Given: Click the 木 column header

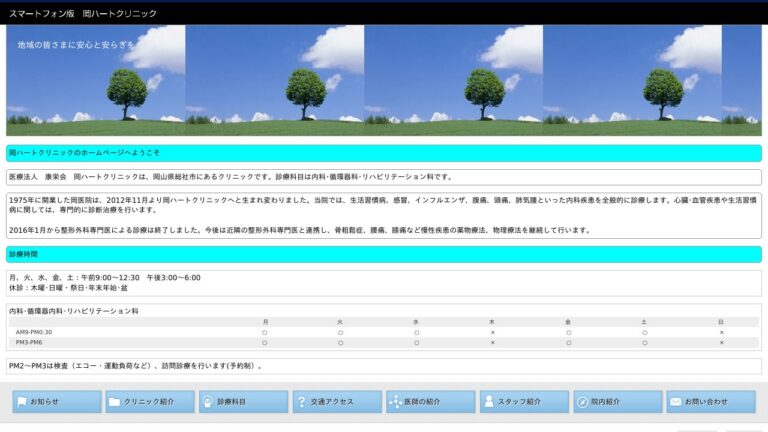Looking at the screenshot, I should coord(492,322).
